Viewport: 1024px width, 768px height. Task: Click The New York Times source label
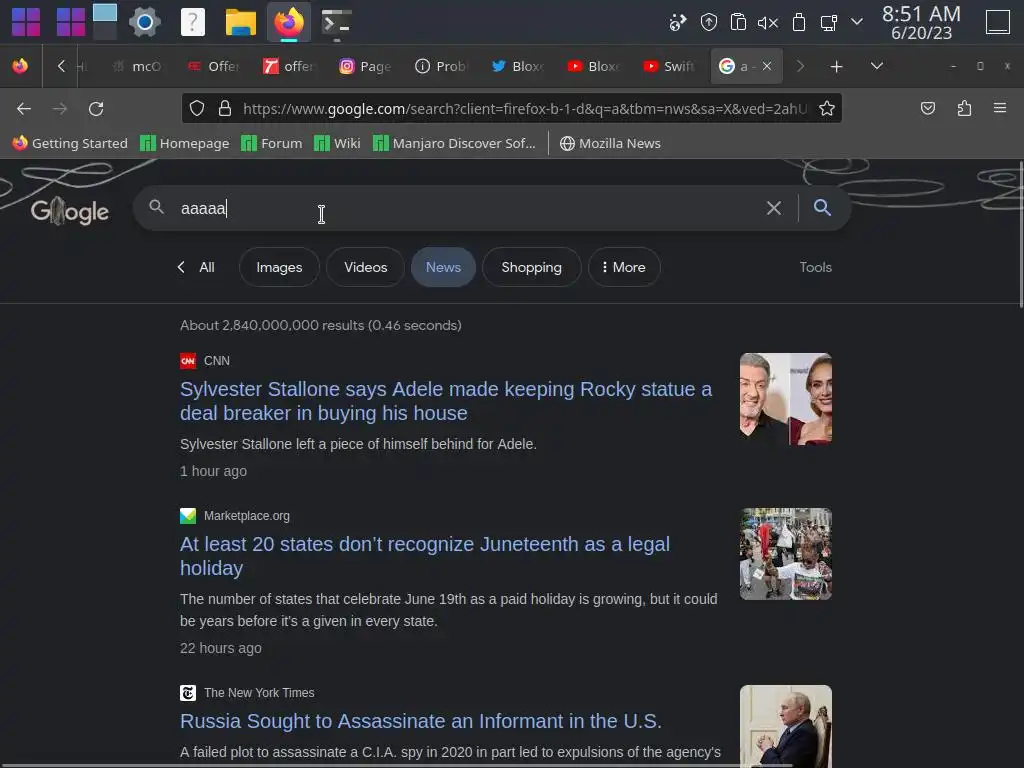[259, 693]
